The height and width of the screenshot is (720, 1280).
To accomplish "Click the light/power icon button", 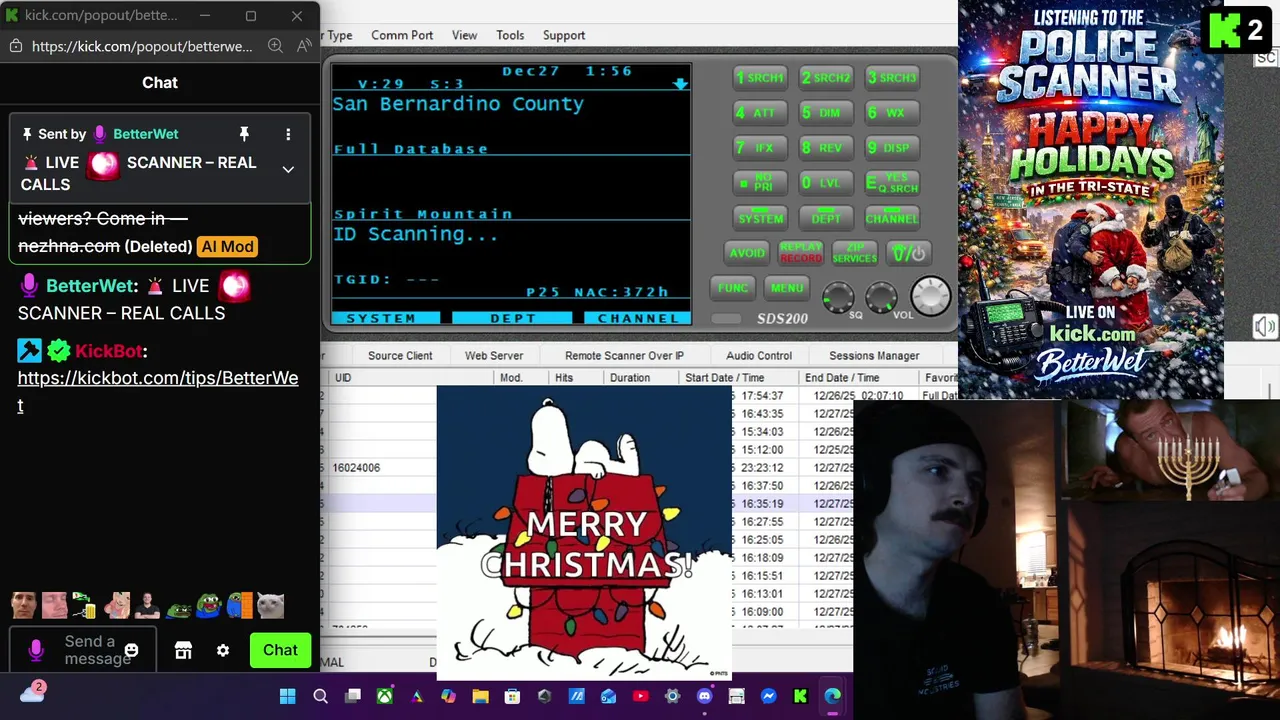I will [909, 253].
